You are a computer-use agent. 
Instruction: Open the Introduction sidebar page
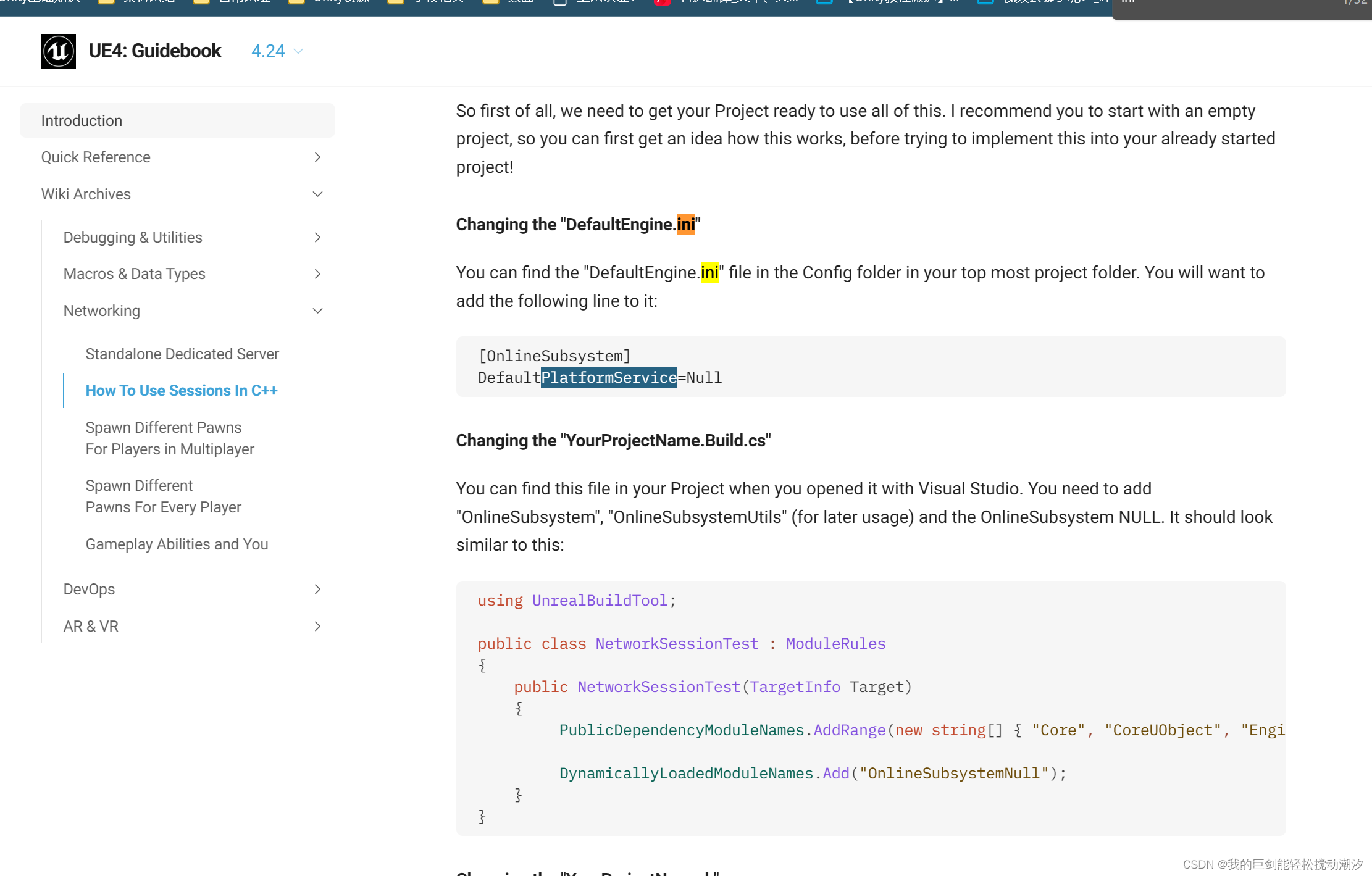82,120
